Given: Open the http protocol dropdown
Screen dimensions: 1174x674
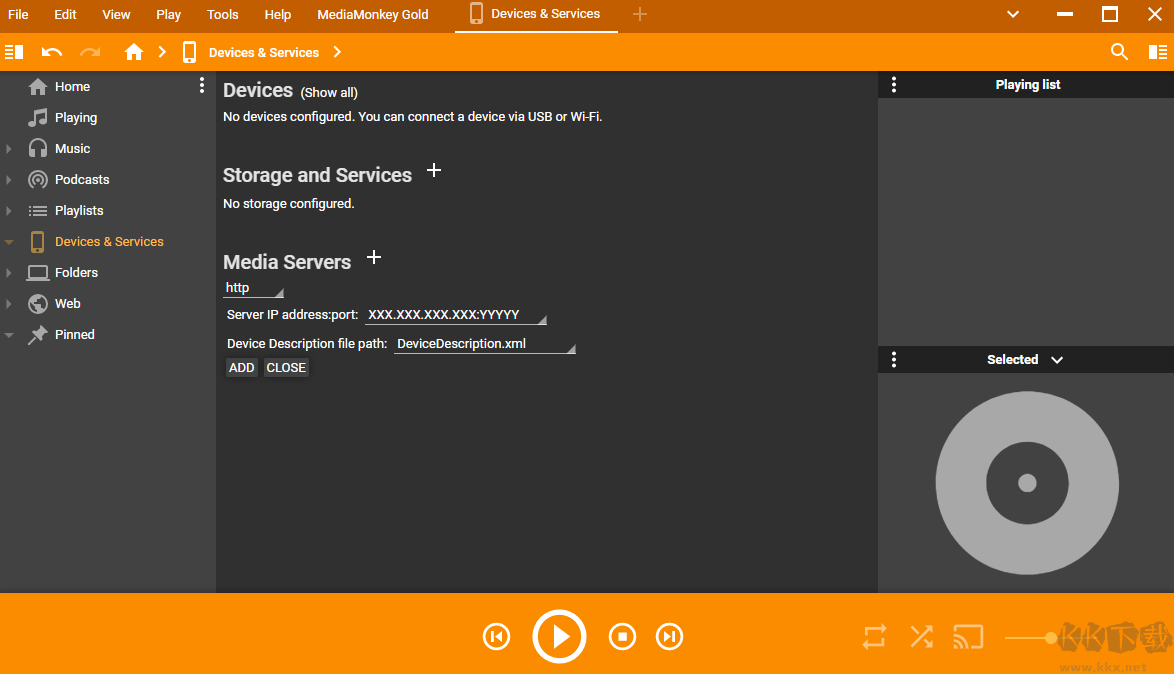Looking at the screenshot, I should pos(253,288).
